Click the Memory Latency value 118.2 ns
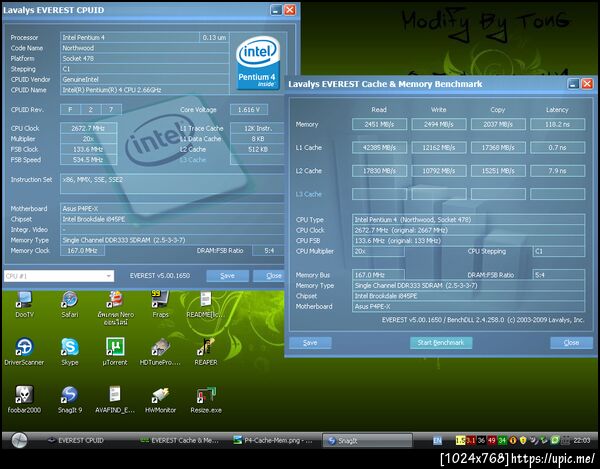This screenshot has height=469, width=600. 558,124
